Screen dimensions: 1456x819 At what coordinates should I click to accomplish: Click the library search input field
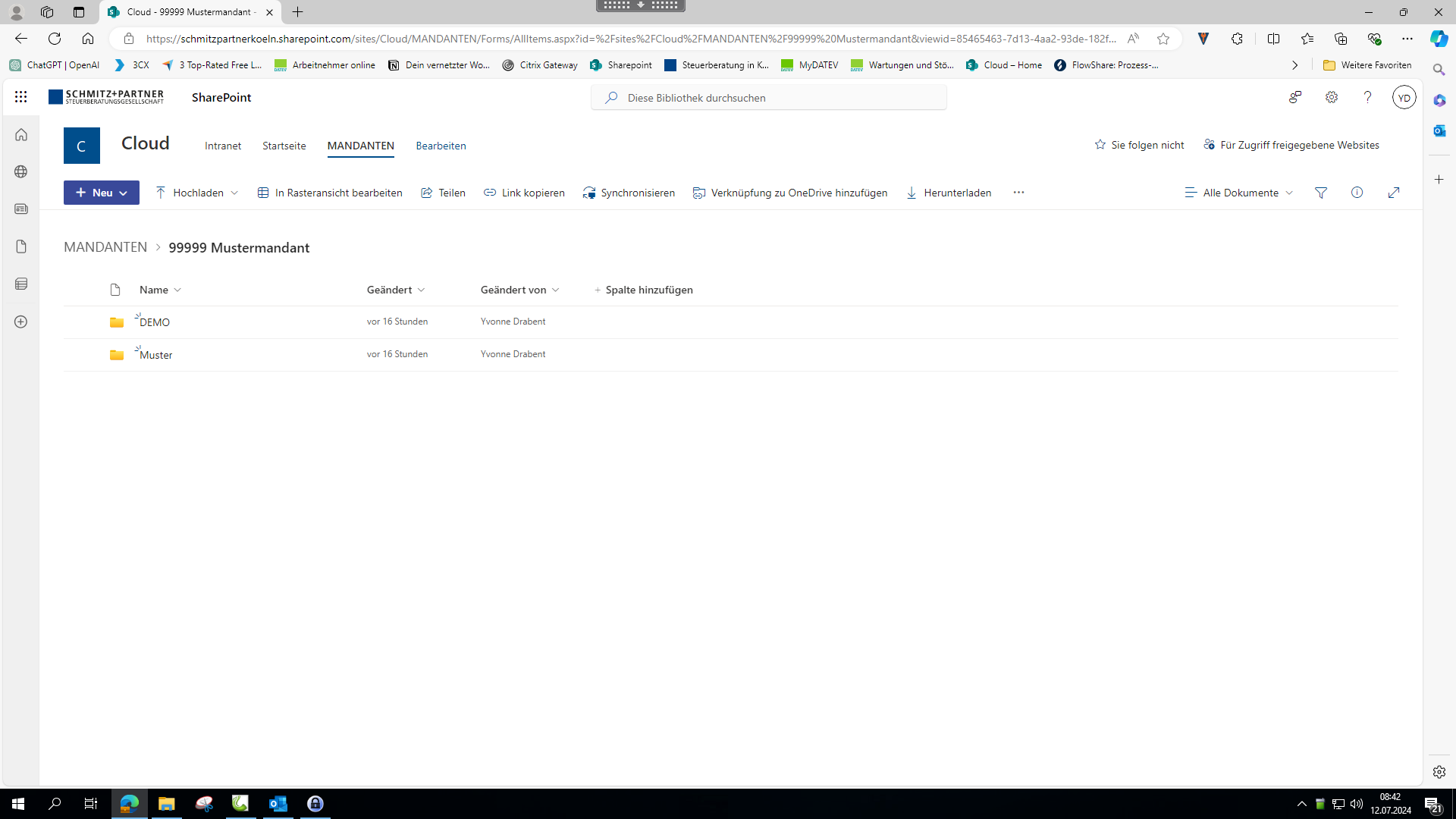pyautogui.click(x=769, y=98)
